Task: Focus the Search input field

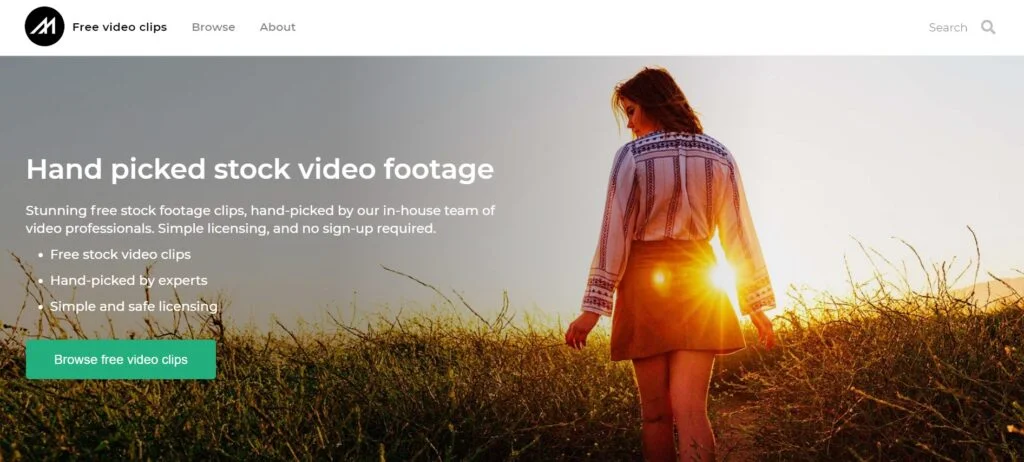Action: [x=948, y=27]
